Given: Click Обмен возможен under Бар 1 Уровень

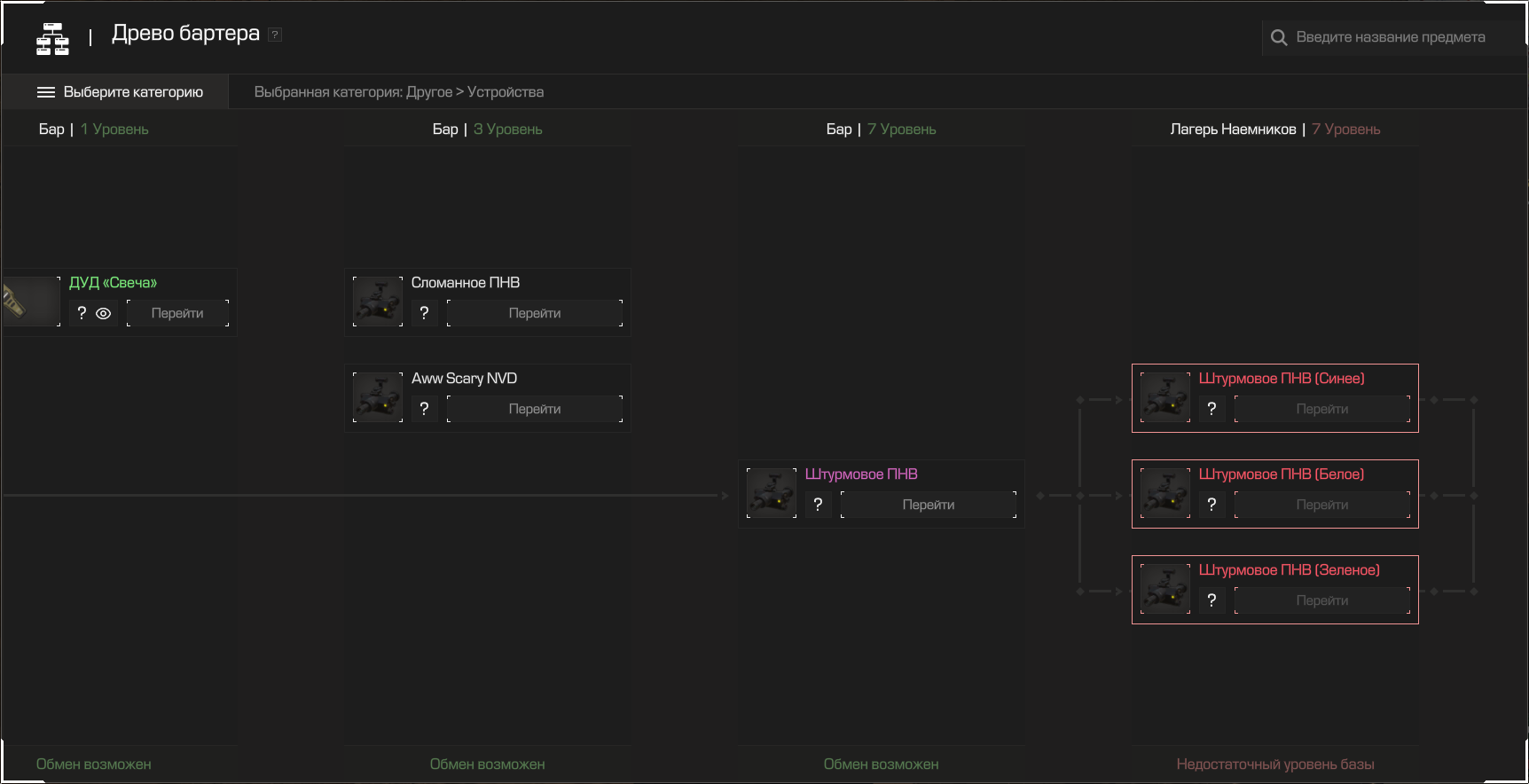Looking at the screenshot, I should [x=94, y=764].
